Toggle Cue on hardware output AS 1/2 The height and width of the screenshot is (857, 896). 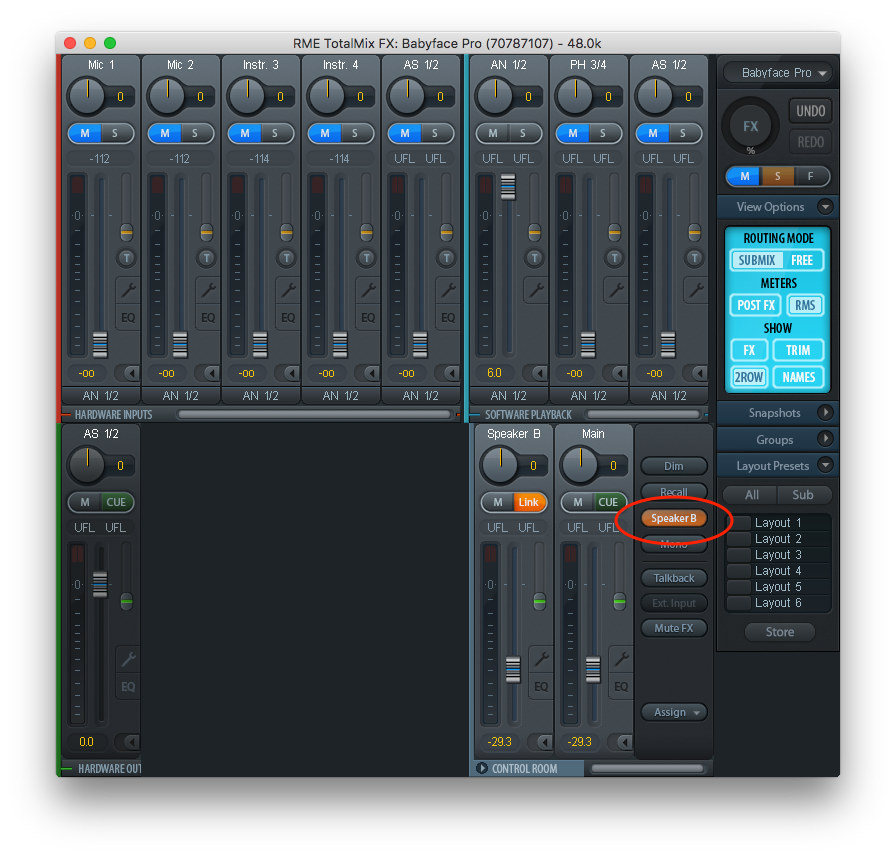116,502
